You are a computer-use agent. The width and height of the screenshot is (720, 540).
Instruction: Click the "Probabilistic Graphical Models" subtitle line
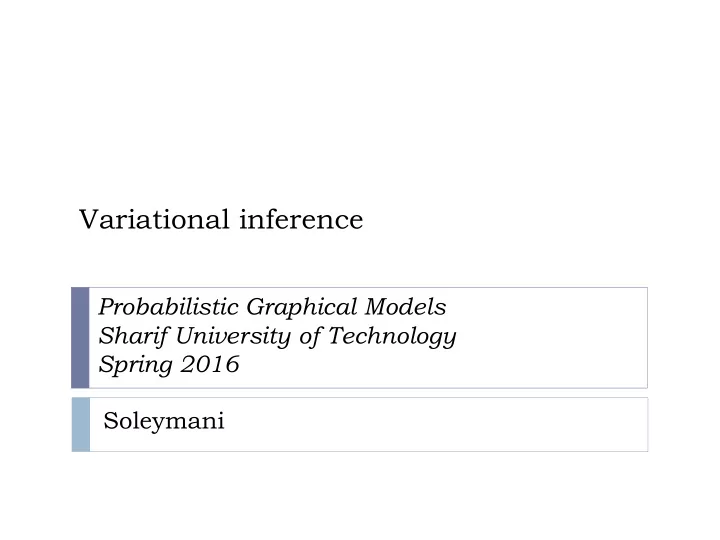272,307
